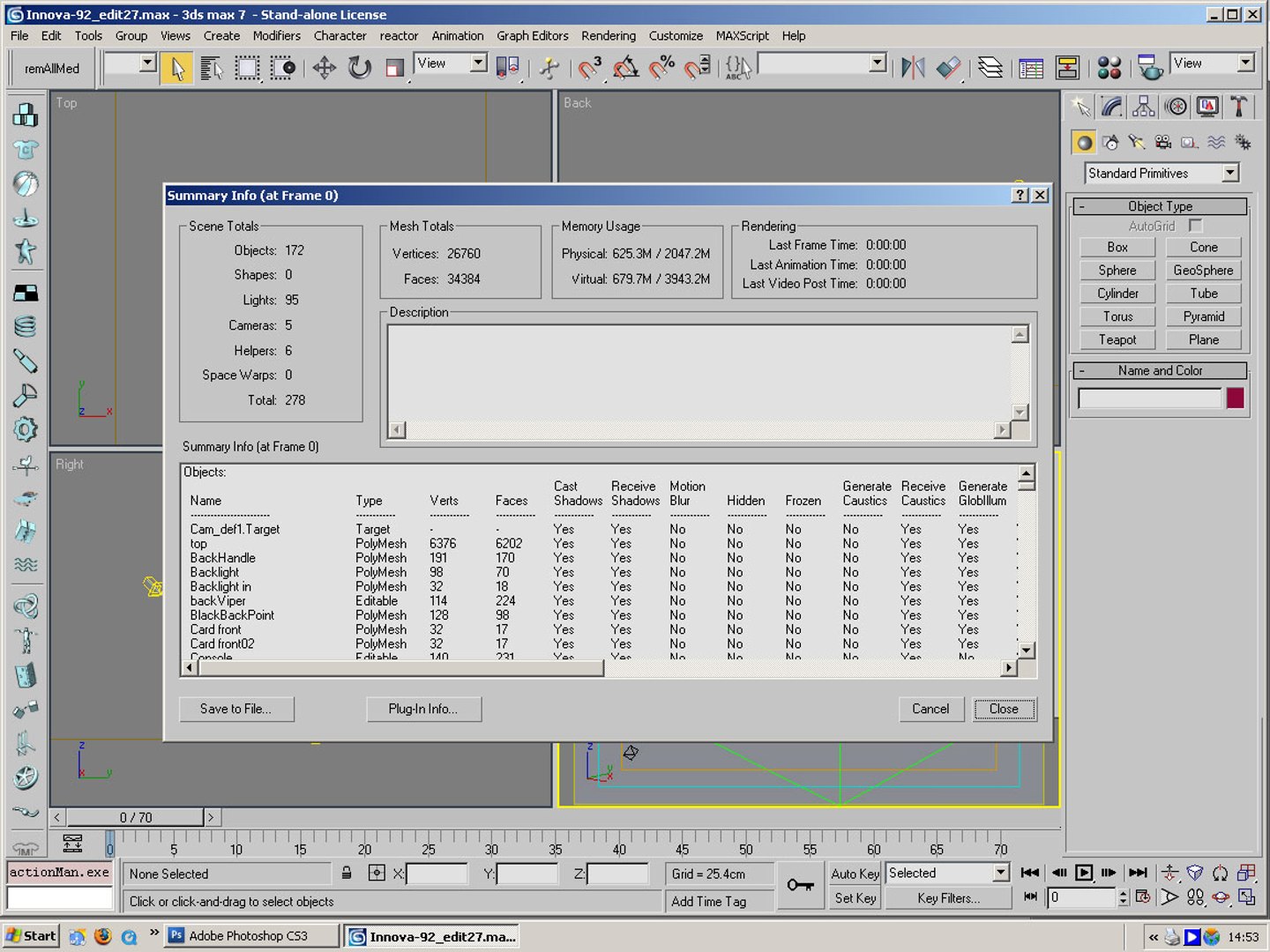This screenshot has height=952, width=1270.
Task: Click the Play Animation button
Action: pyautogui.click(x=1084, y=873)
